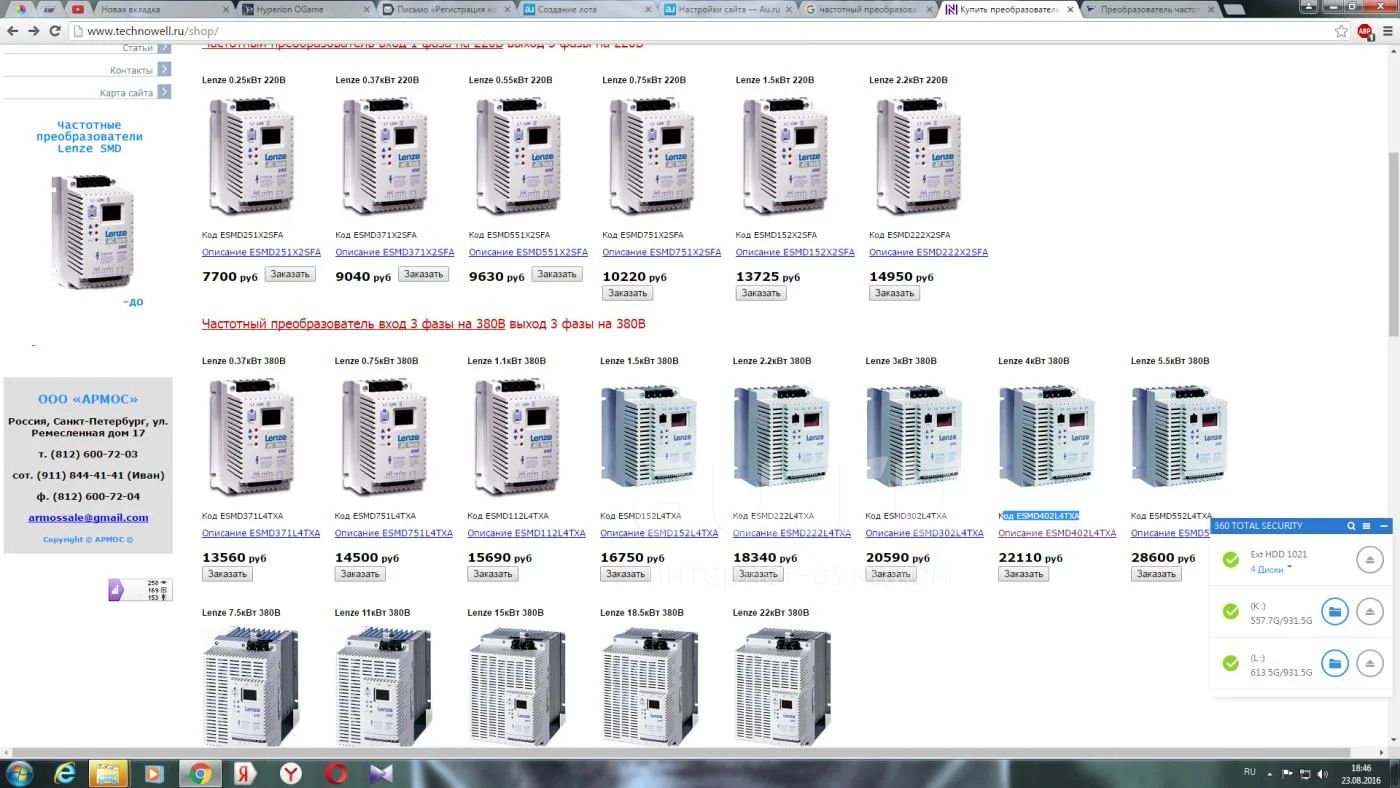
Task: Bookmark this page with the star icon
Action: pyautogui.click(x=1342, y=31)
